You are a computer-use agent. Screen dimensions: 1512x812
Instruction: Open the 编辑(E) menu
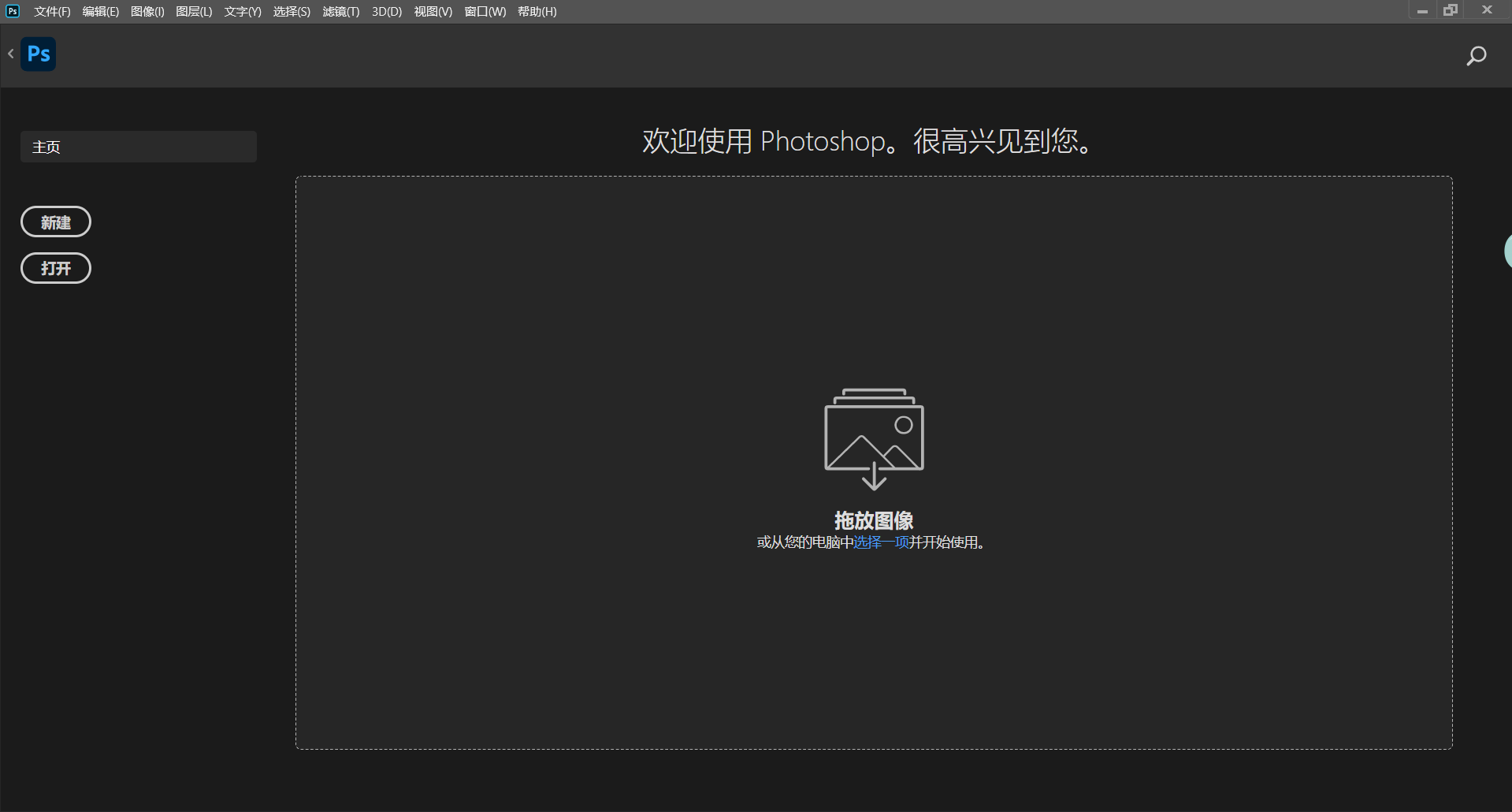pyautogui.click(x=101, y=12)
